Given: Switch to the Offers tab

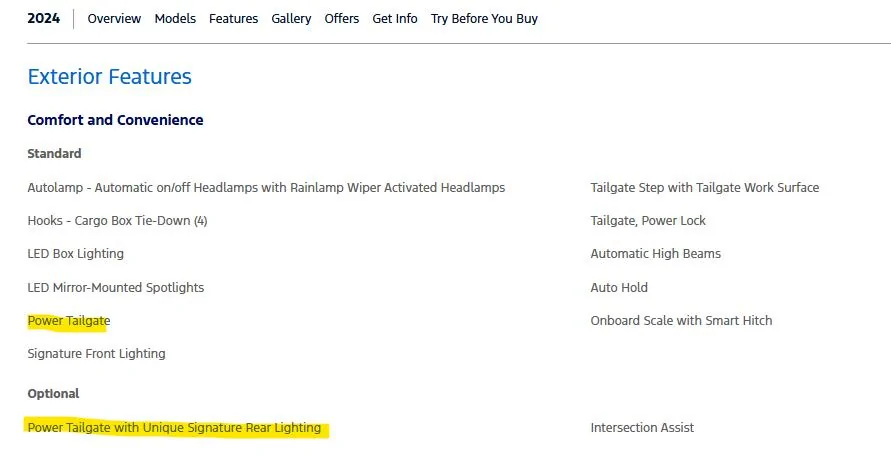Looking at the screenshot, I should click(342, 19).
